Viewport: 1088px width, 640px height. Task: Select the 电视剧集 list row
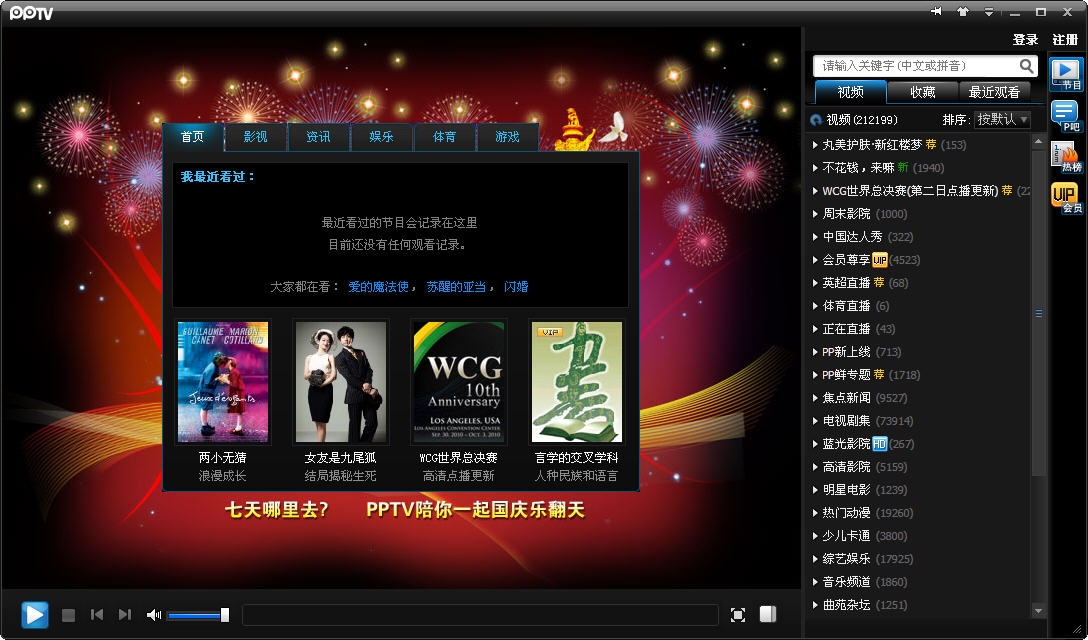point(920,421)
